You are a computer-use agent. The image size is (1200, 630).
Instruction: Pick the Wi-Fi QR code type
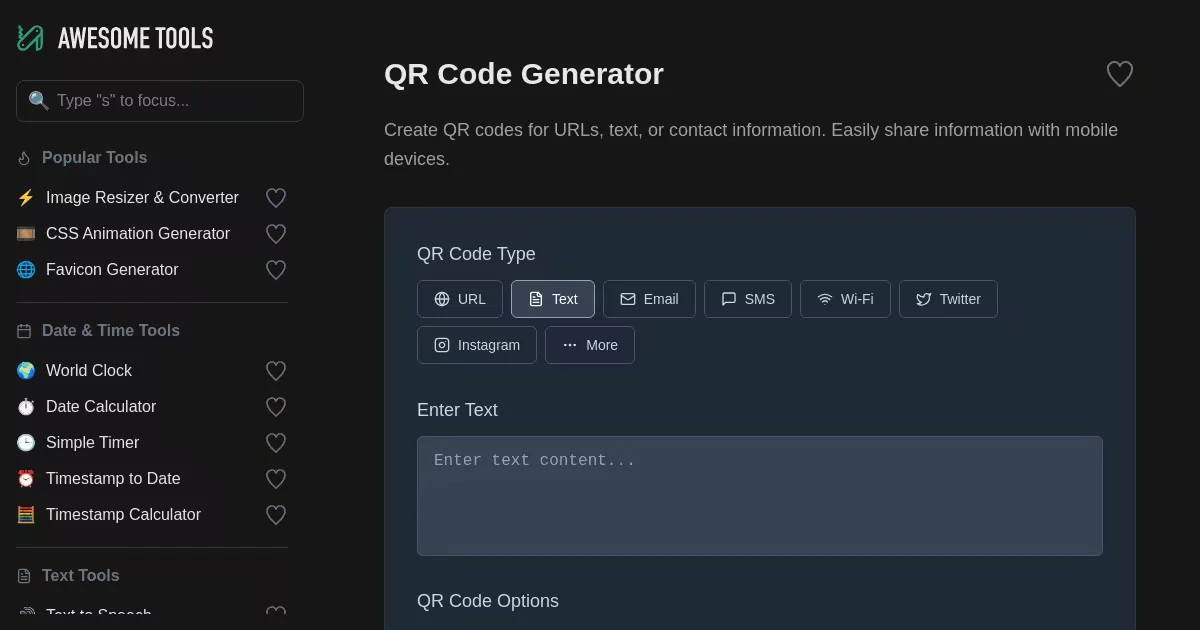click(845, 299)
